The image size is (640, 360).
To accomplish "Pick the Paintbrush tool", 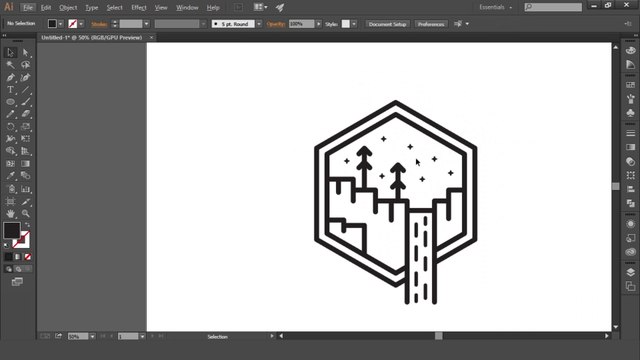I will pos(25,102).
